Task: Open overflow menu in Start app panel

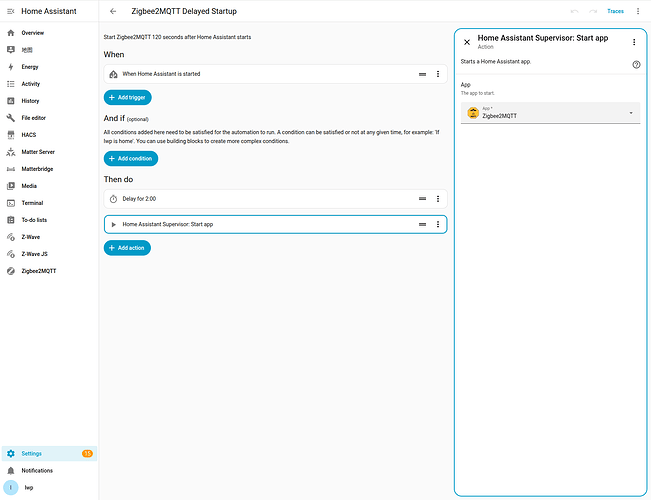Action: (634, 42)
